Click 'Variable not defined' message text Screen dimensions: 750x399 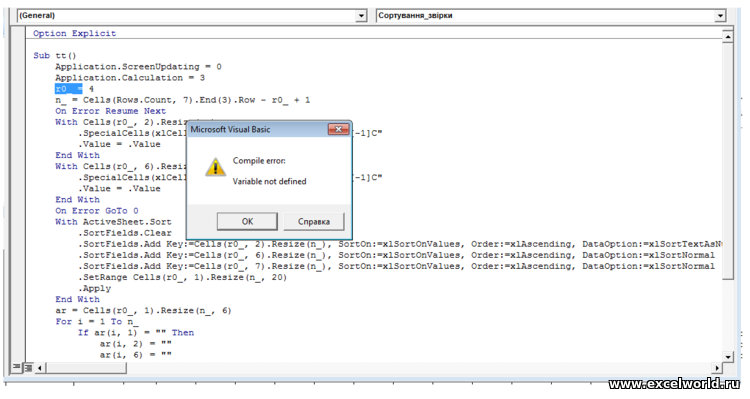(269, 181)
